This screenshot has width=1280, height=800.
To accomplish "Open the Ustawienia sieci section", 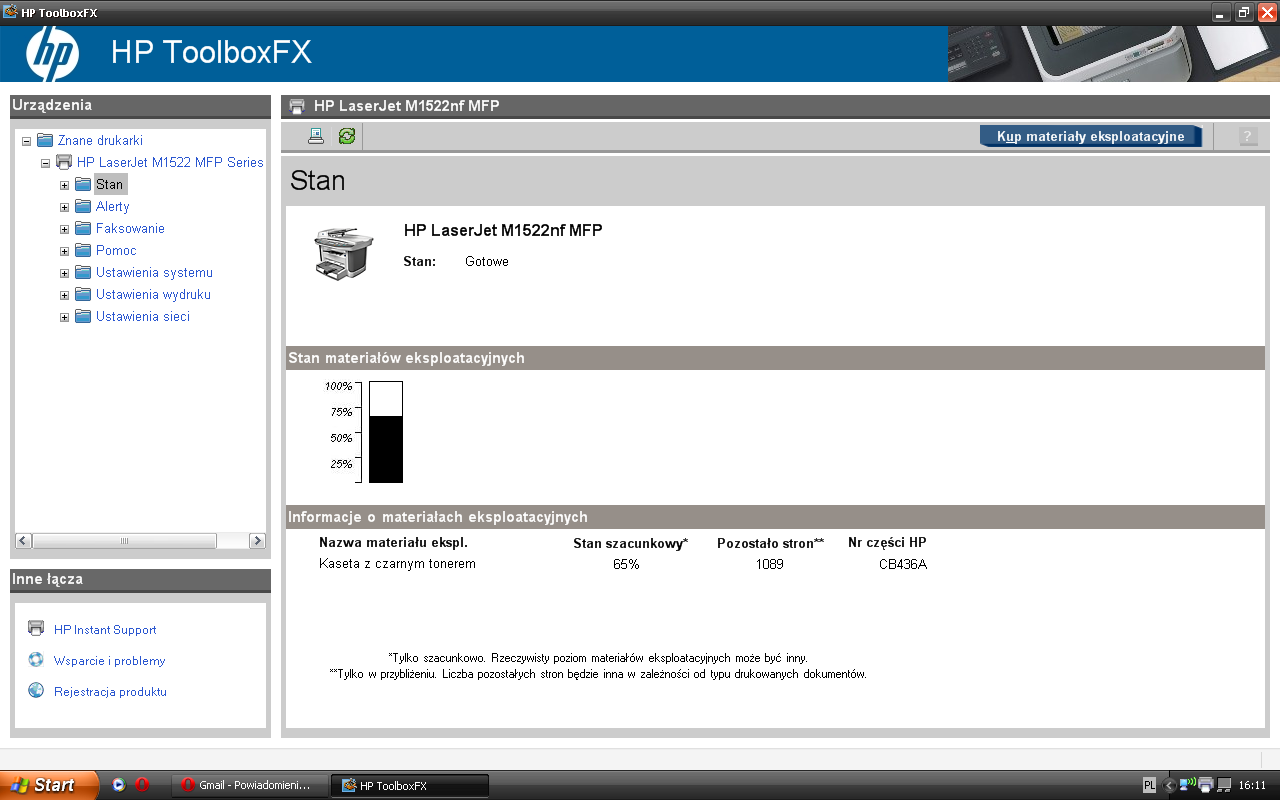I will [143, 316].
